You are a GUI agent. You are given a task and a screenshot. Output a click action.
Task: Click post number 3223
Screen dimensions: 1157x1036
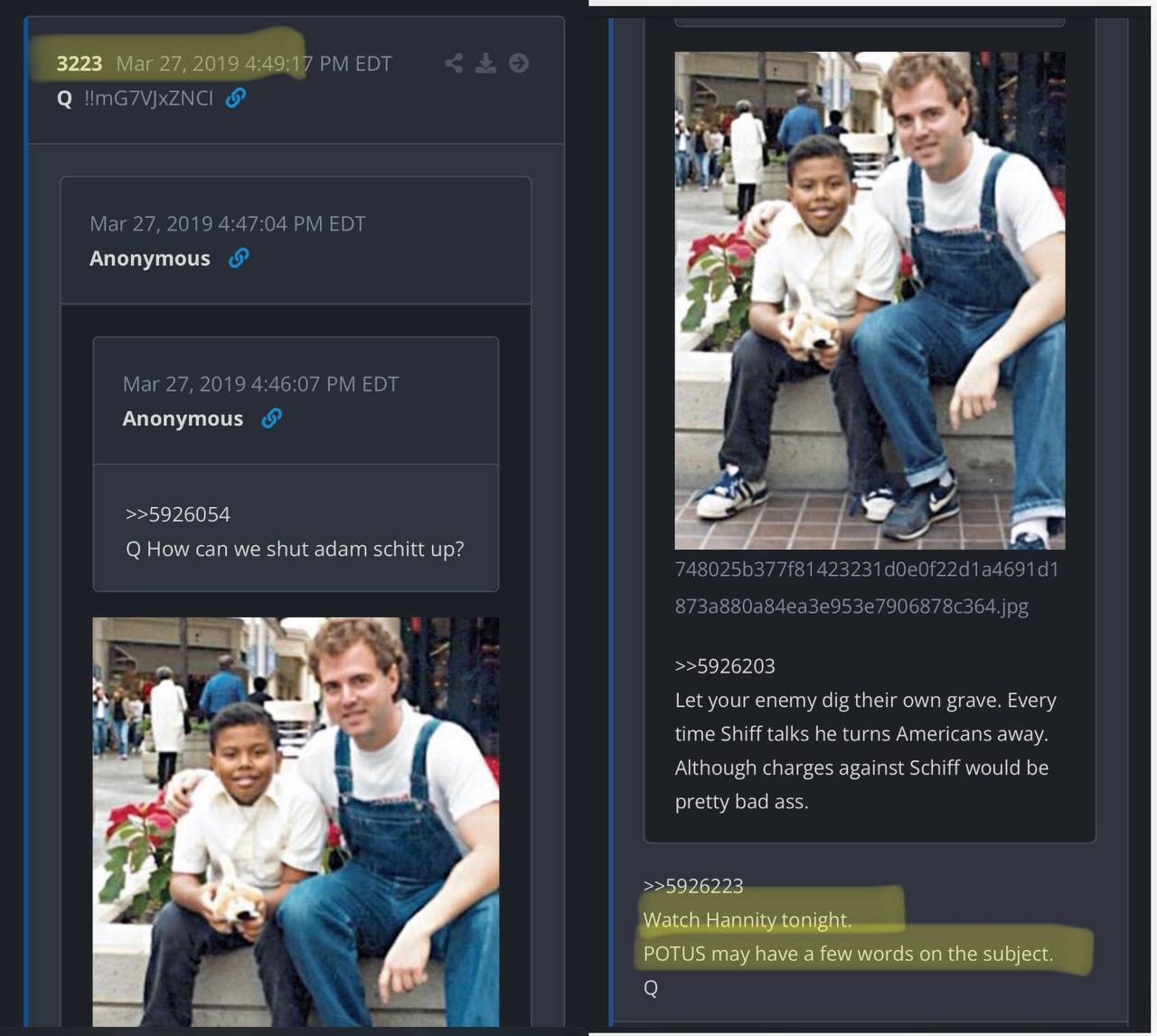pyautogui.click(x=80, y=63)
